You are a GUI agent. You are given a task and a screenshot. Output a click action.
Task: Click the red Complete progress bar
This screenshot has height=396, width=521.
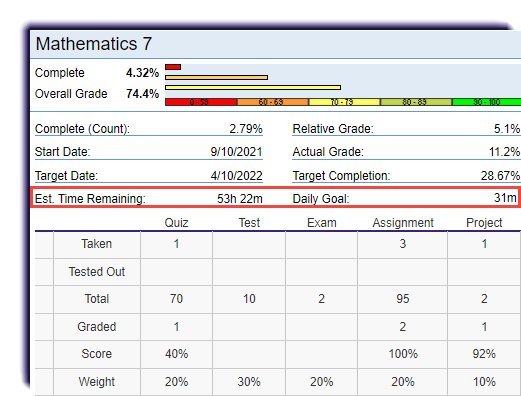click(x=173, y=67)
